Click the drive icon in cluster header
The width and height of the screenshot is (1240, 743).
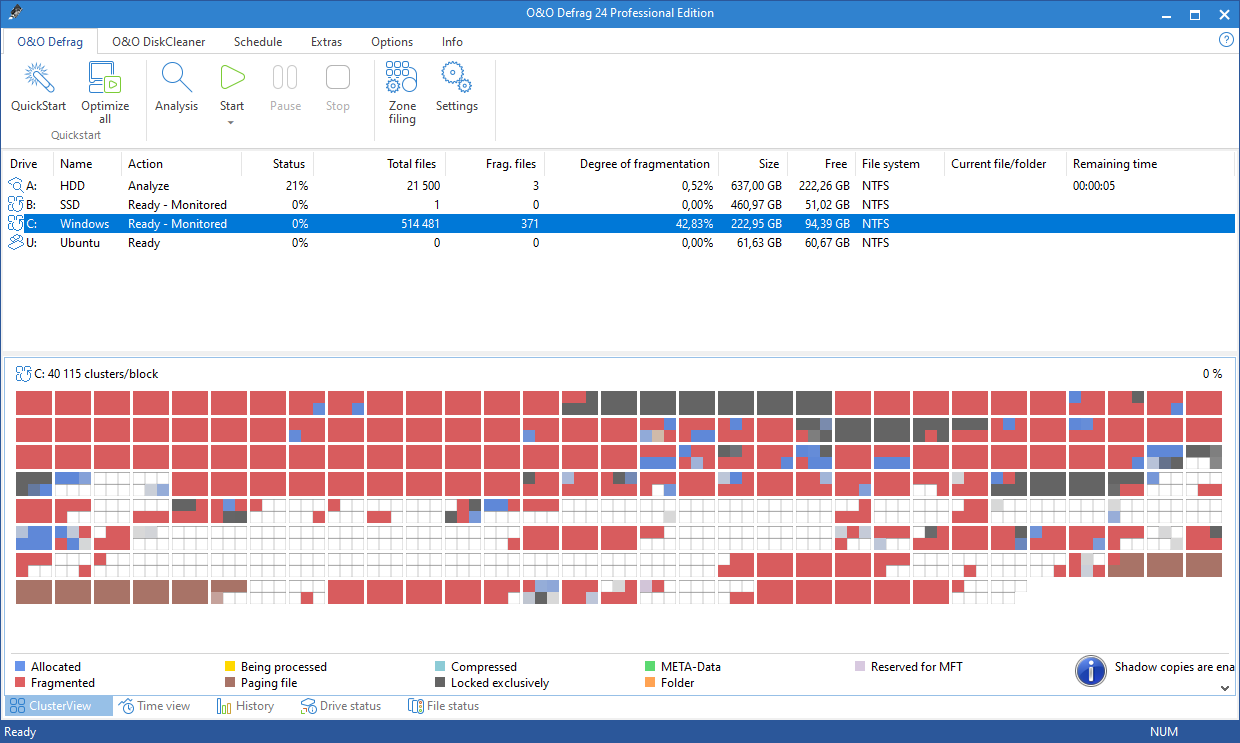pyautogui.click(x=24, y=374)
